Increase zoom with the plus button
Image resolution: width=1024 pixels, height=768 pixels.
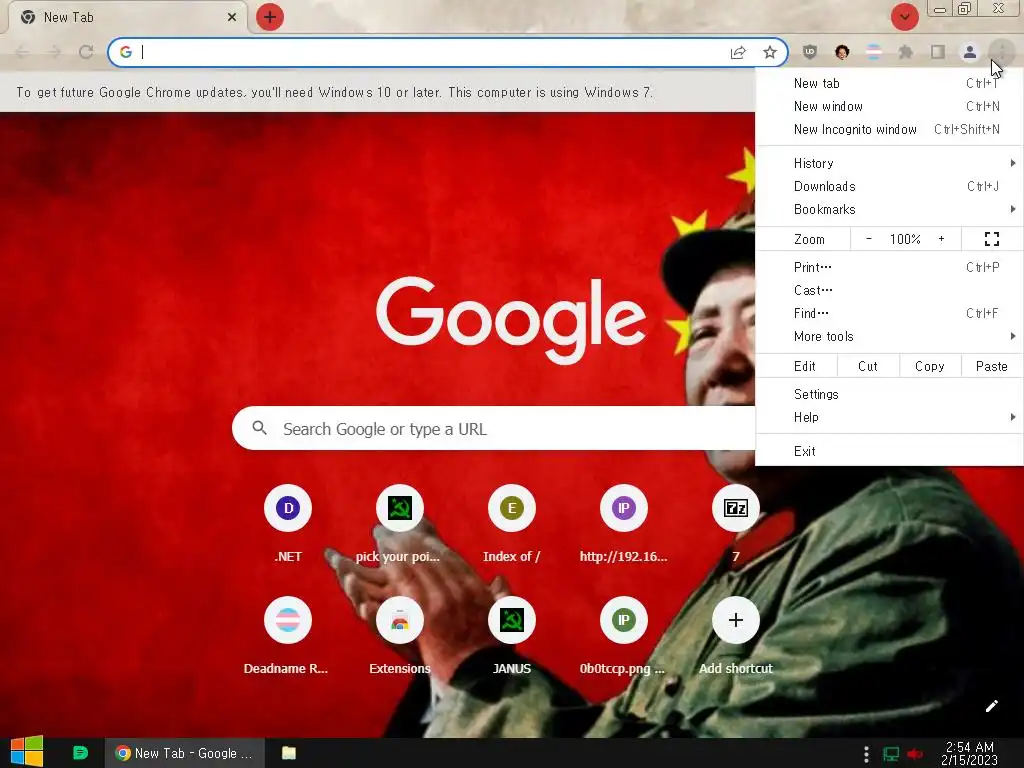pyautogui.click(x=941, y=239)
